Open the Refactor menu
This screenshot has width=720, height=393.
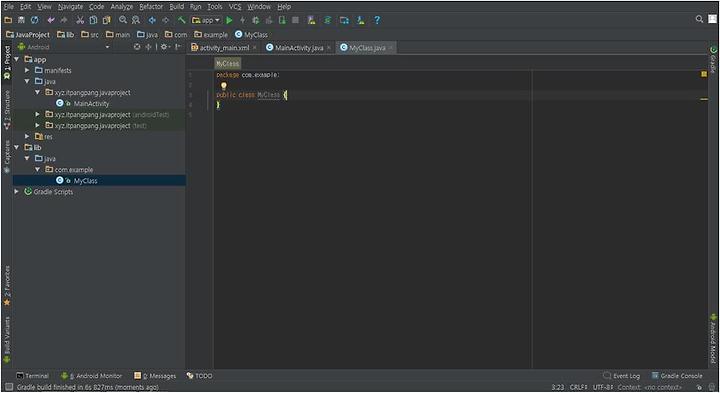(x=151, y=6)
